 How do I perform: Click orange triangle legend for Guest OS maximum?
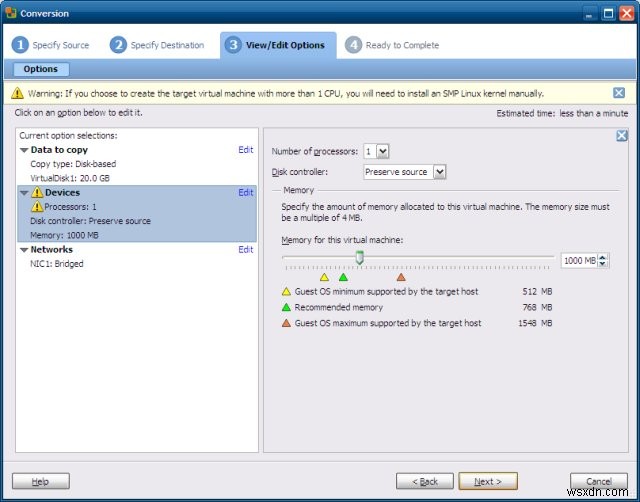[286, 323]
